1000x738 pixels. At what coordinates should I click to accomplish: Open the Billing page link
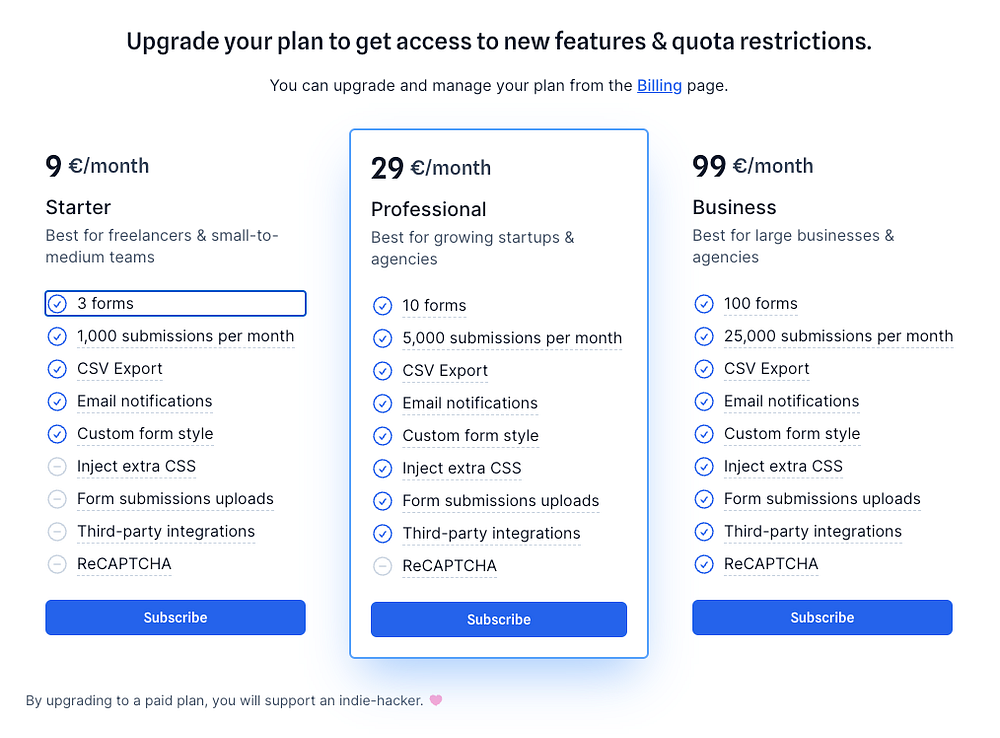pyautogui.click(x=659, y=86)
